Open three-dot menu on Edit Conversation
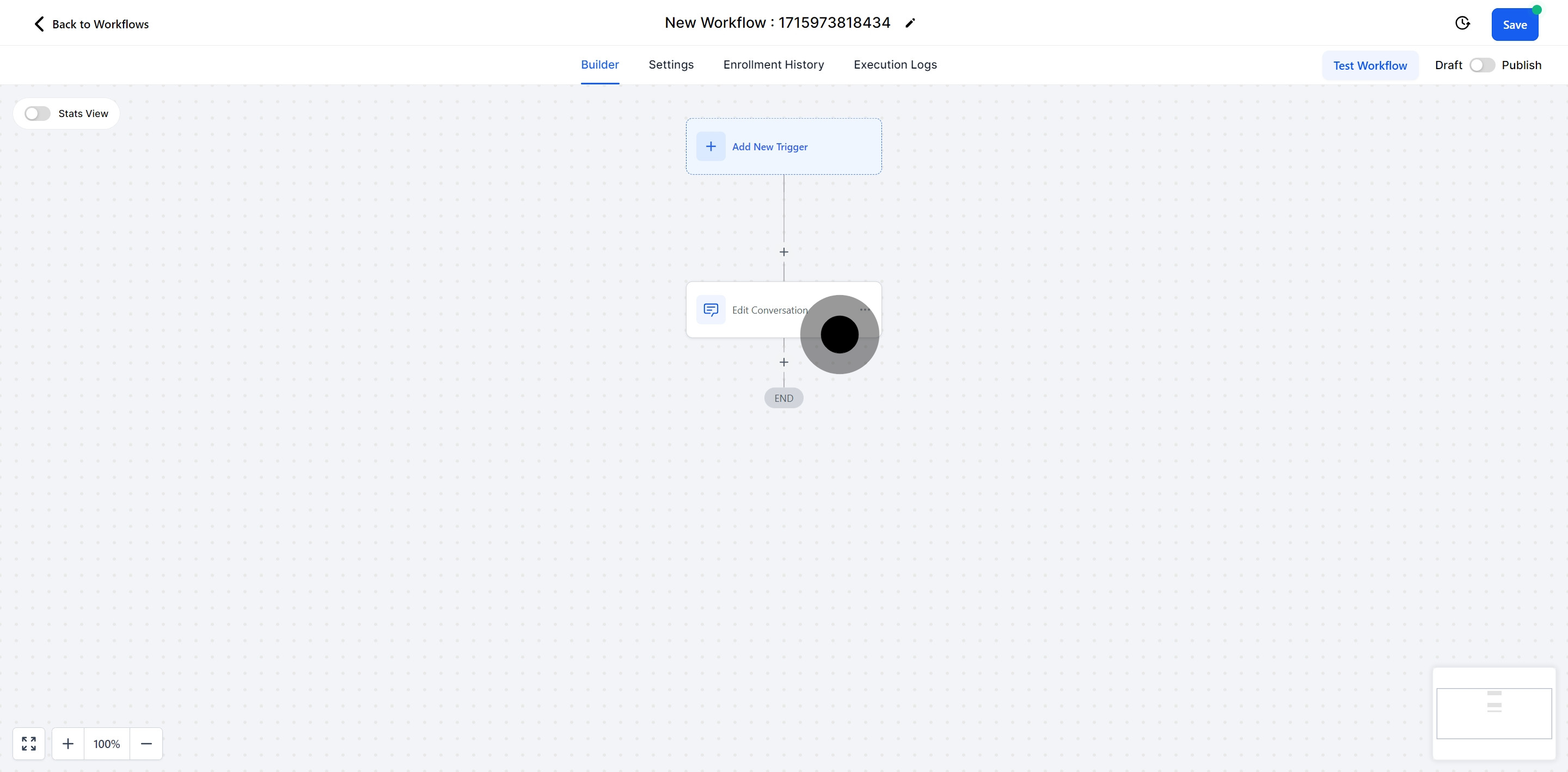This screenshot has height=772, width=1568. [865, 309]
